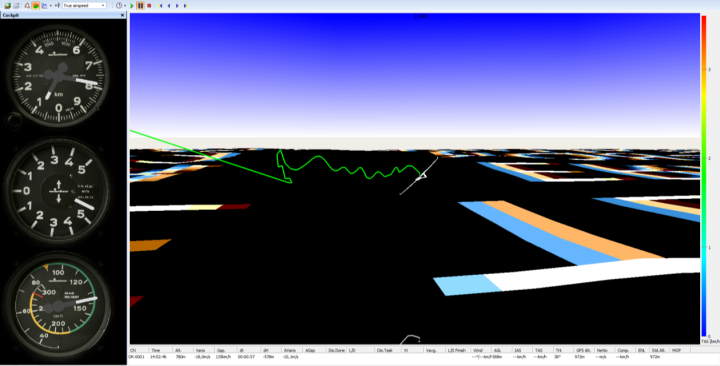Viewport: 720px width, 366px height.
Task: Jump to flight start with first-arrow icon
Action: [160, 6]
